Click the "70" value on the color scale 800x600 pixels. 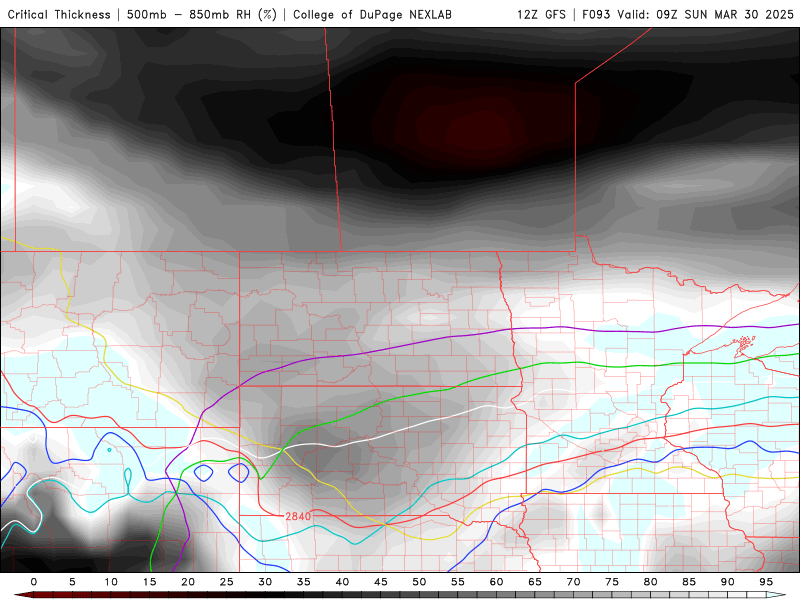coord(573,582)
